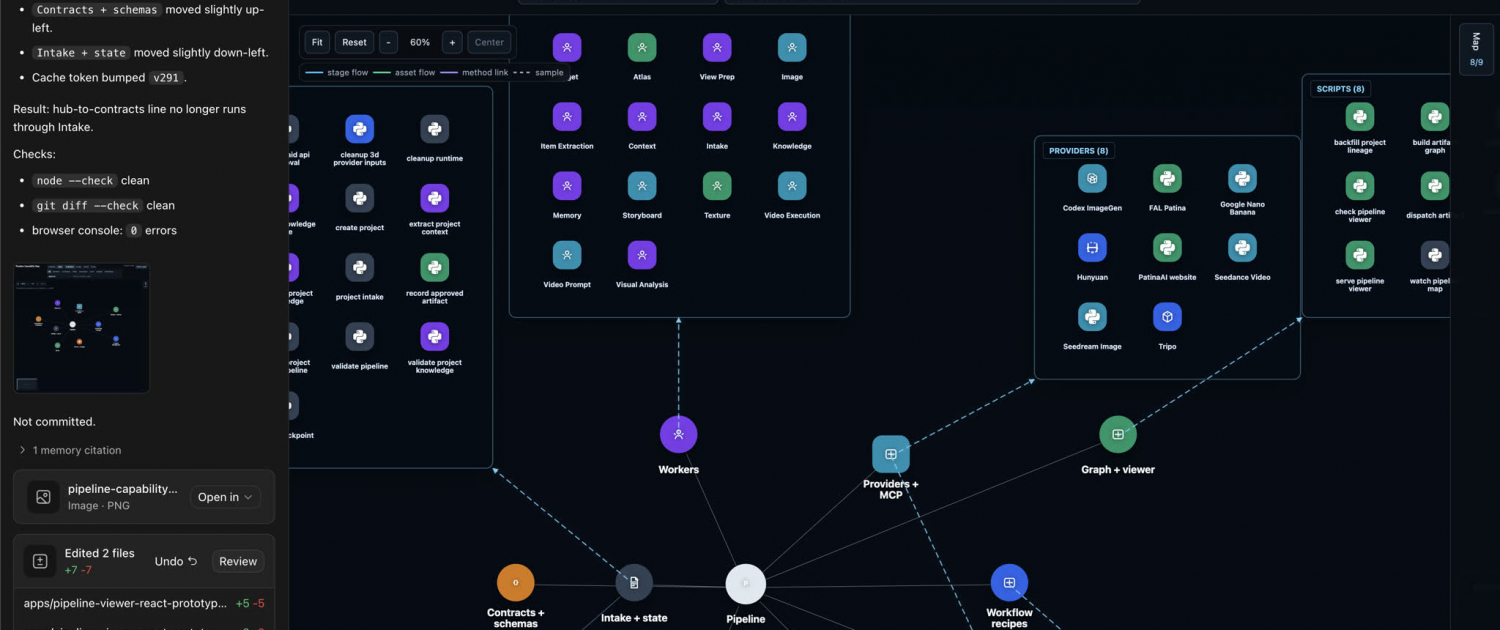Click the Fit view button
This screenshot has width=1500, height=630.
tap(317, 42)
